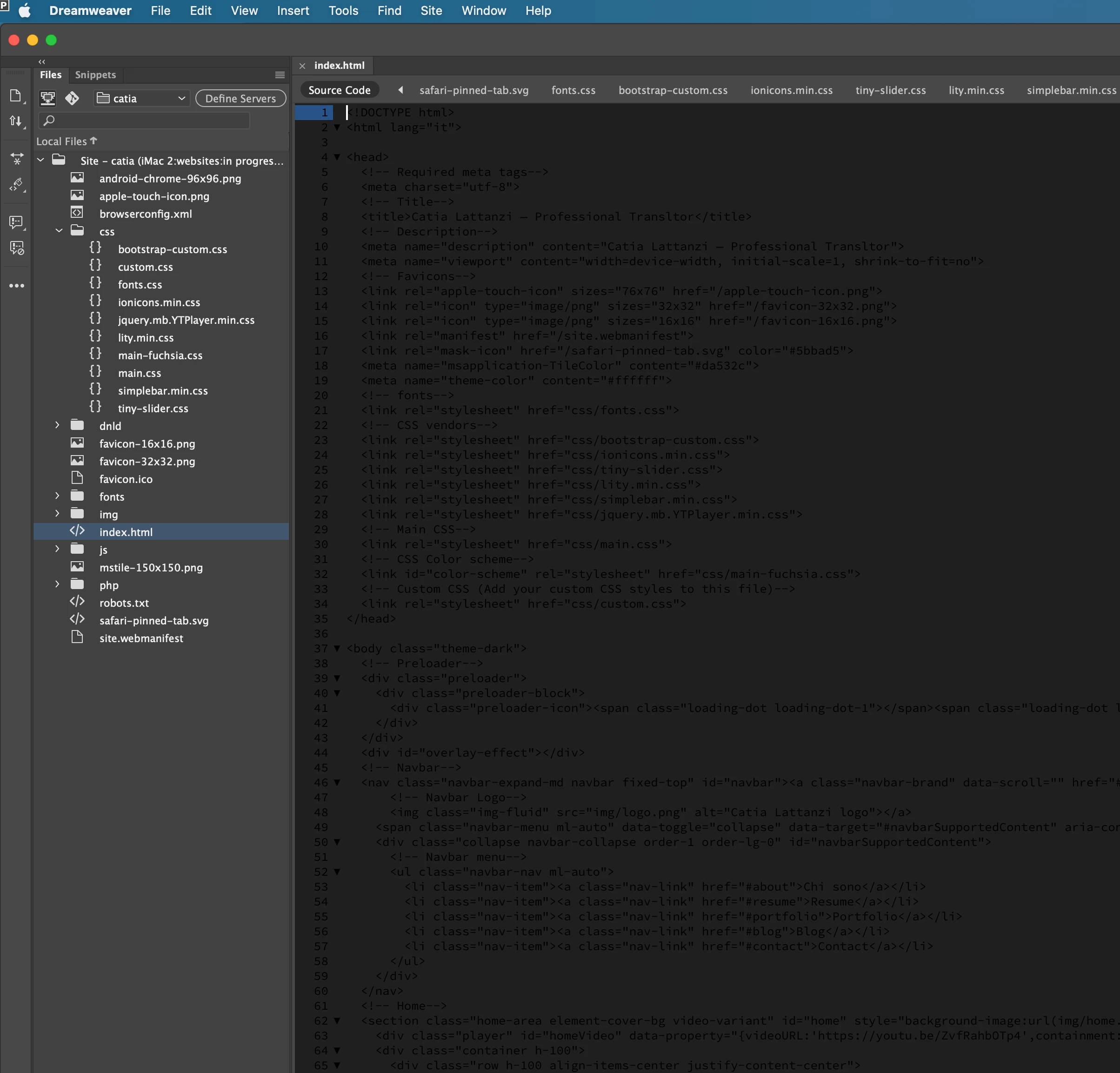Click the Apply Comment icon
Screen dimensions: 1120x1073
[x=16, y=222]
